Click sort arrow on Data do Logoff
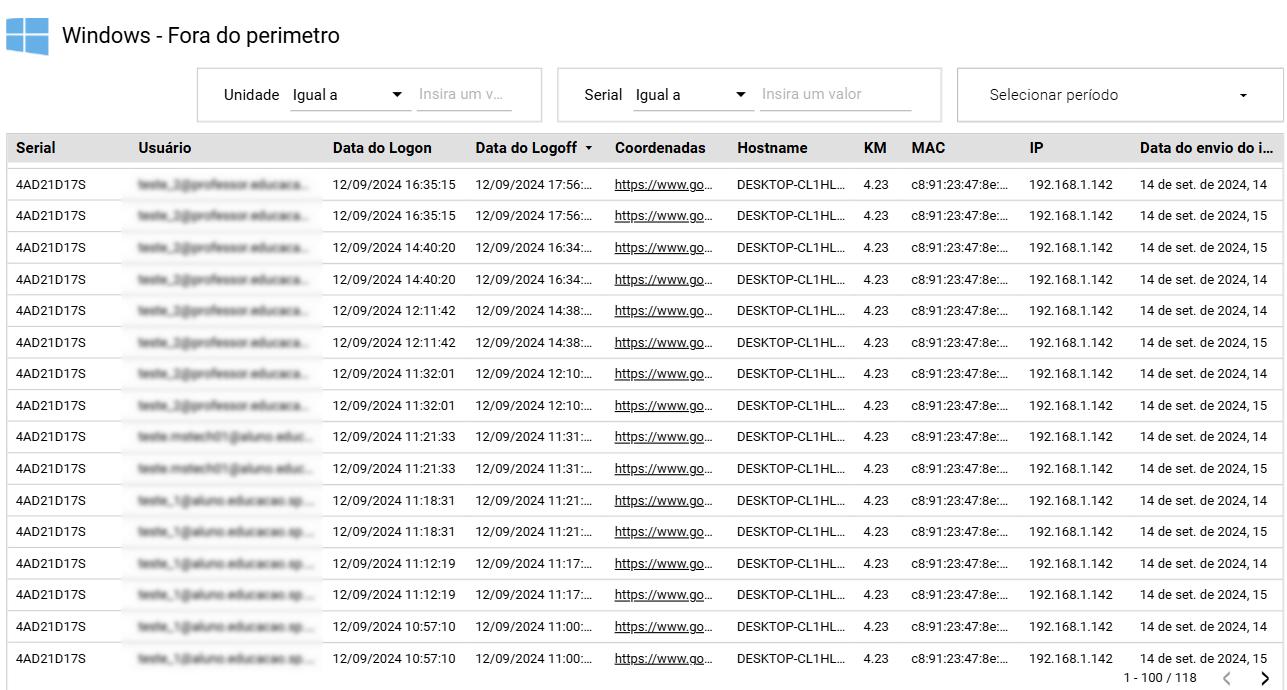Viewport: 1287px width, 690px height. (x=589, y=148)
